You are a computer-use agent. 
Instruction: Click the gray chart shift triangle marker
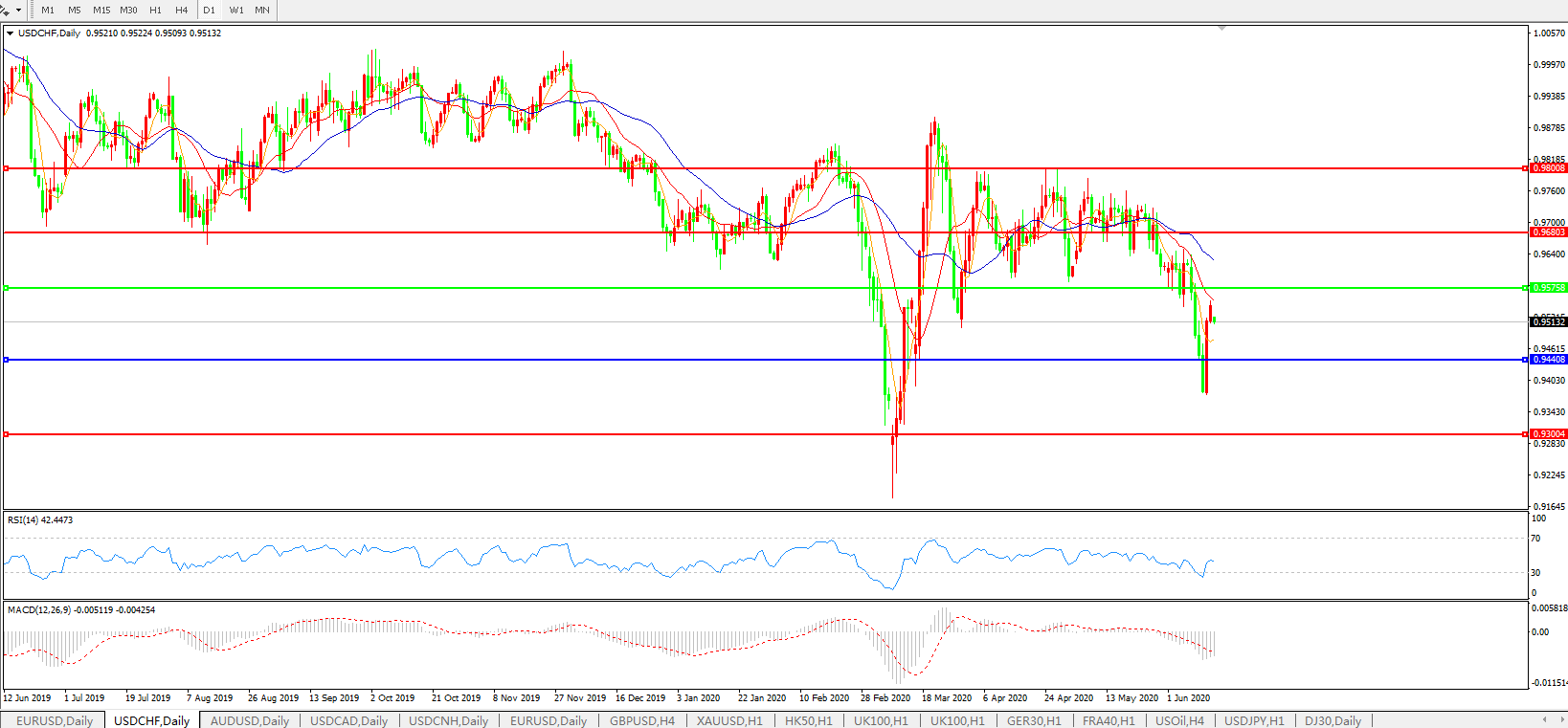pyautogui.click(x=1221, y=29)
